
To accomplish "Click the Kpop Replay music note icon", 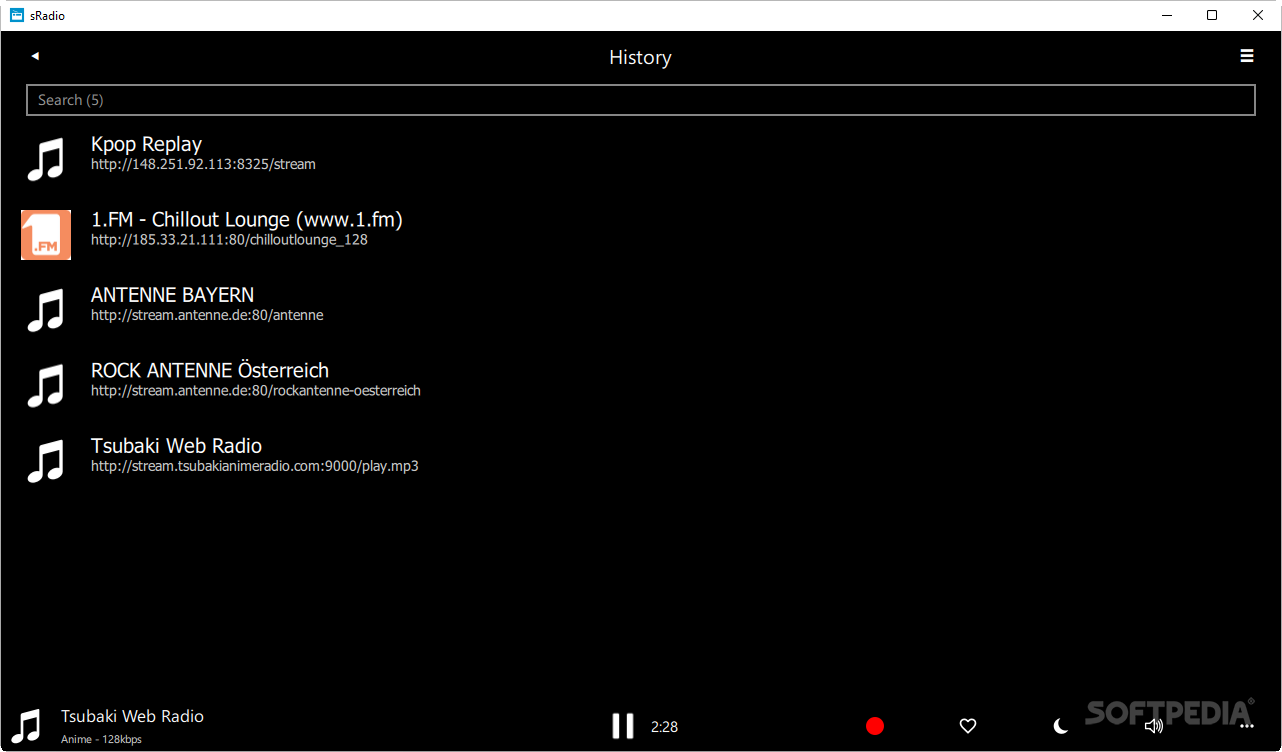I will tap(45, 160).
